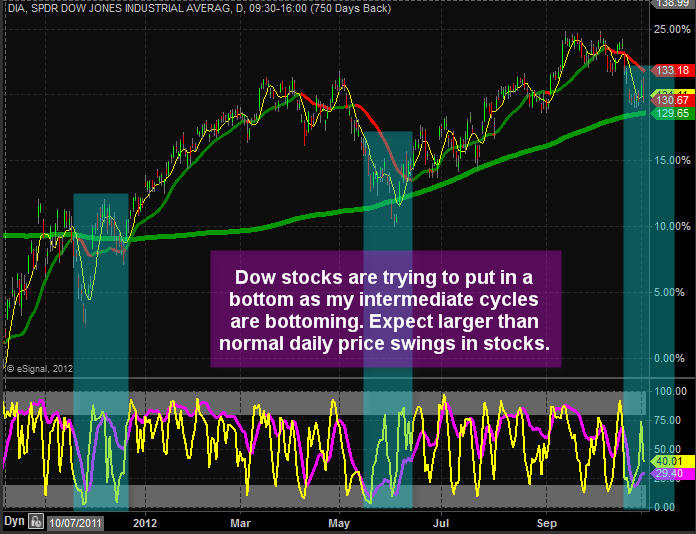Viewport: 696px width, 534px height.
Task: Click the Sep time axis label
Action: (x=546, y=523)
